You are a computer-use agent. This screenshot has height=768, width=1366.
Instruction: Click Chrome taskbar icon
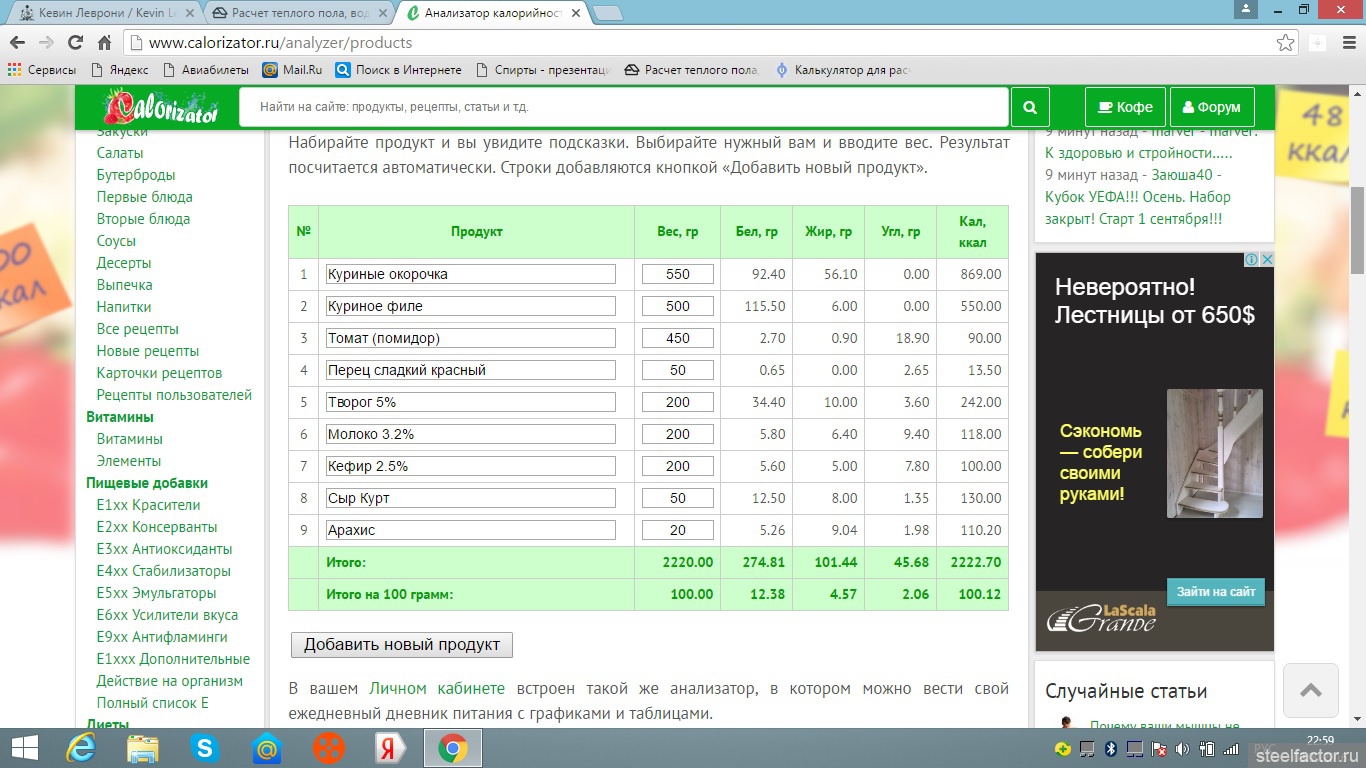(453, 748)
